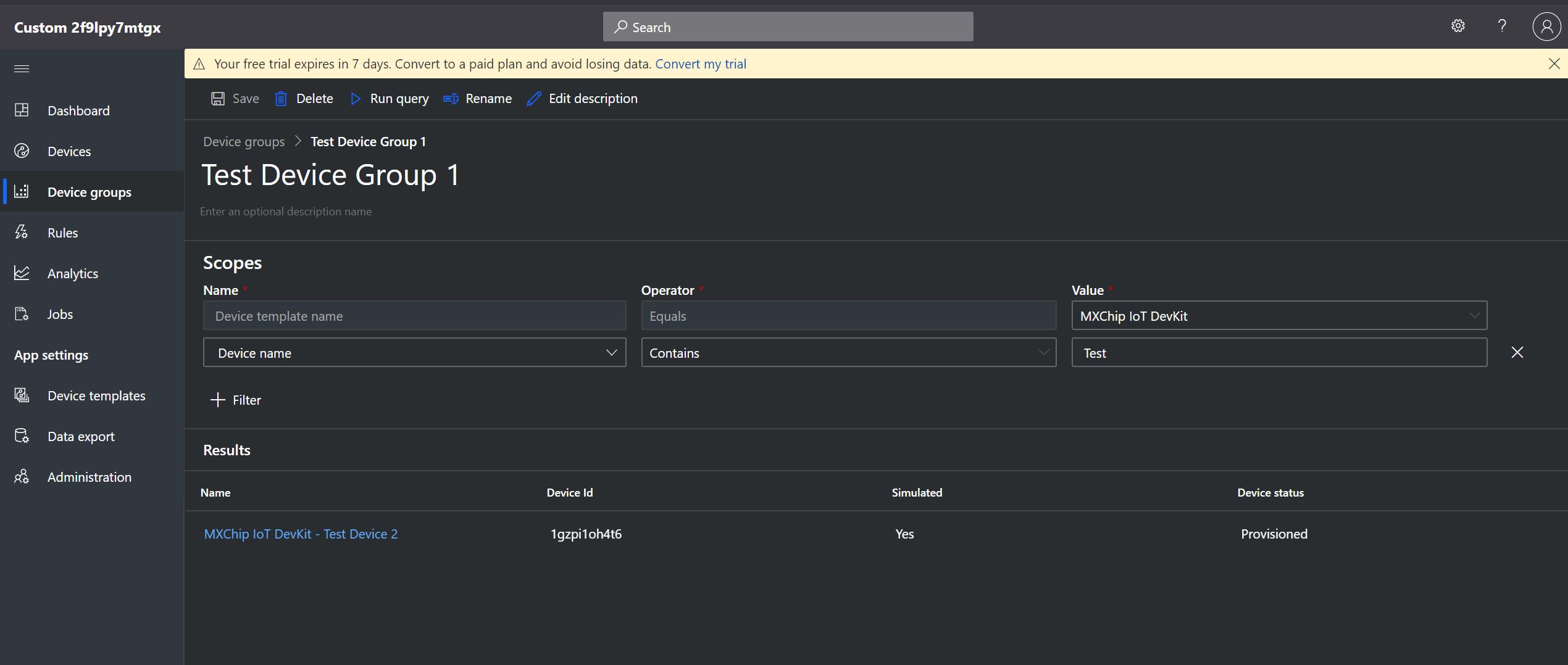Open the settings gear icon
Image resolution: width=1568 pixels, height=665 pixels.
[1457, 26]
